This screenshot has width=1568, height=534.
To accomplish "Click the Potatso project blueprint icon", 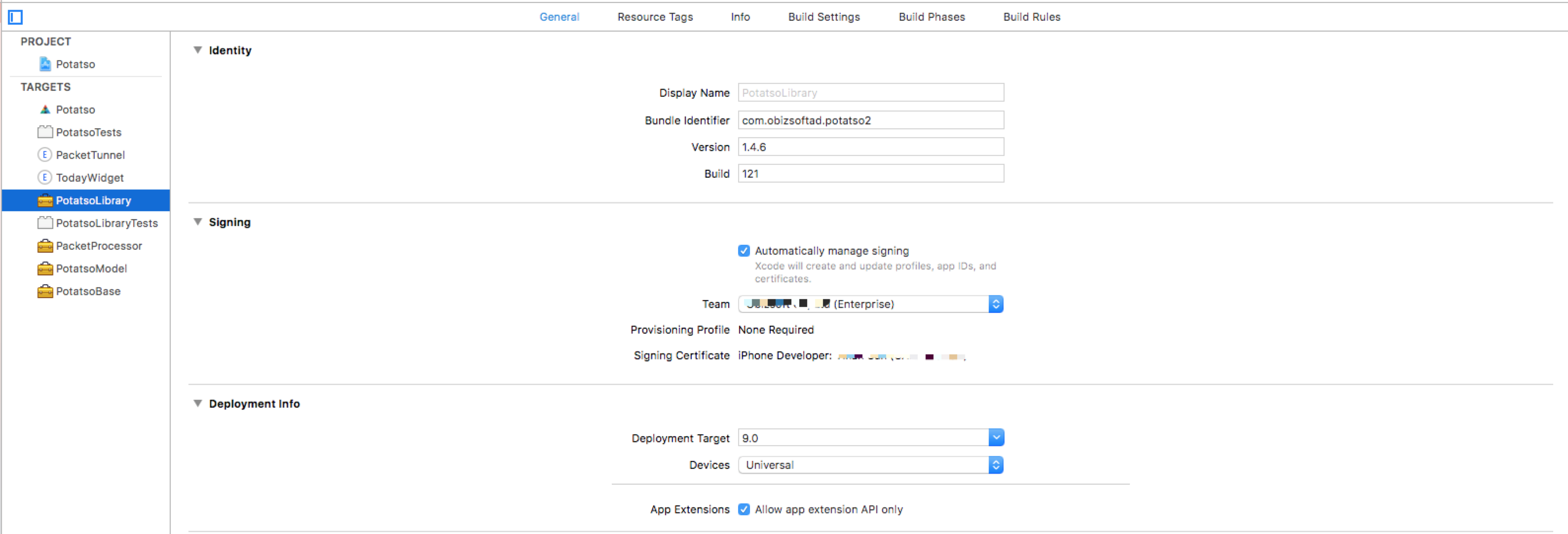I will [45, 64].
